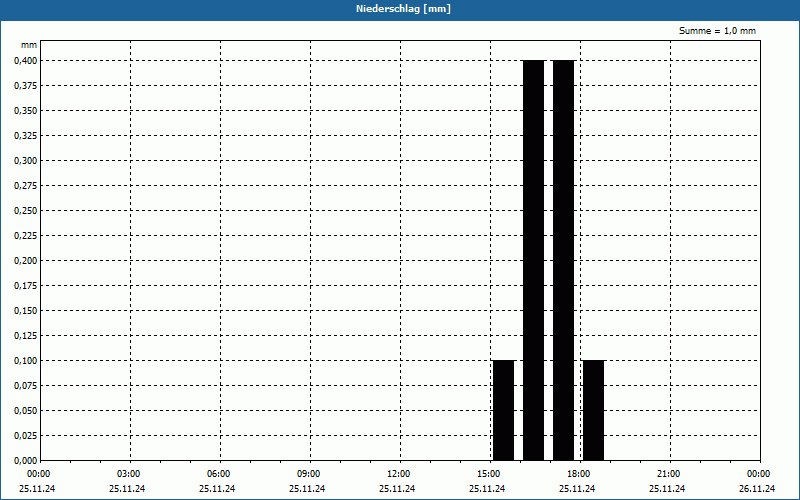Image resolution: width=800 pixels, height=500 pixels.
Task: Click the 0,200 y-axis value
Action: pyautogui.click(x=26, y=261)
